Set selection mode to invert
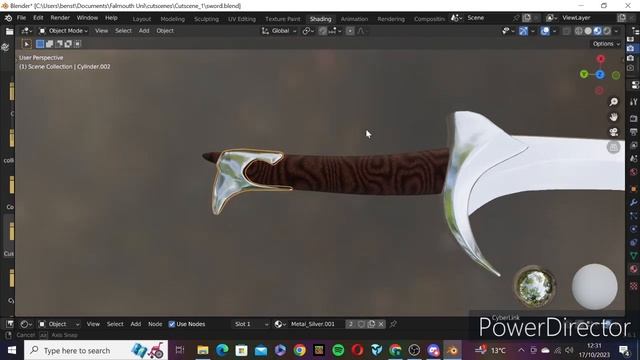The height and width of the screenshot is (360, 640). [68, 44]
